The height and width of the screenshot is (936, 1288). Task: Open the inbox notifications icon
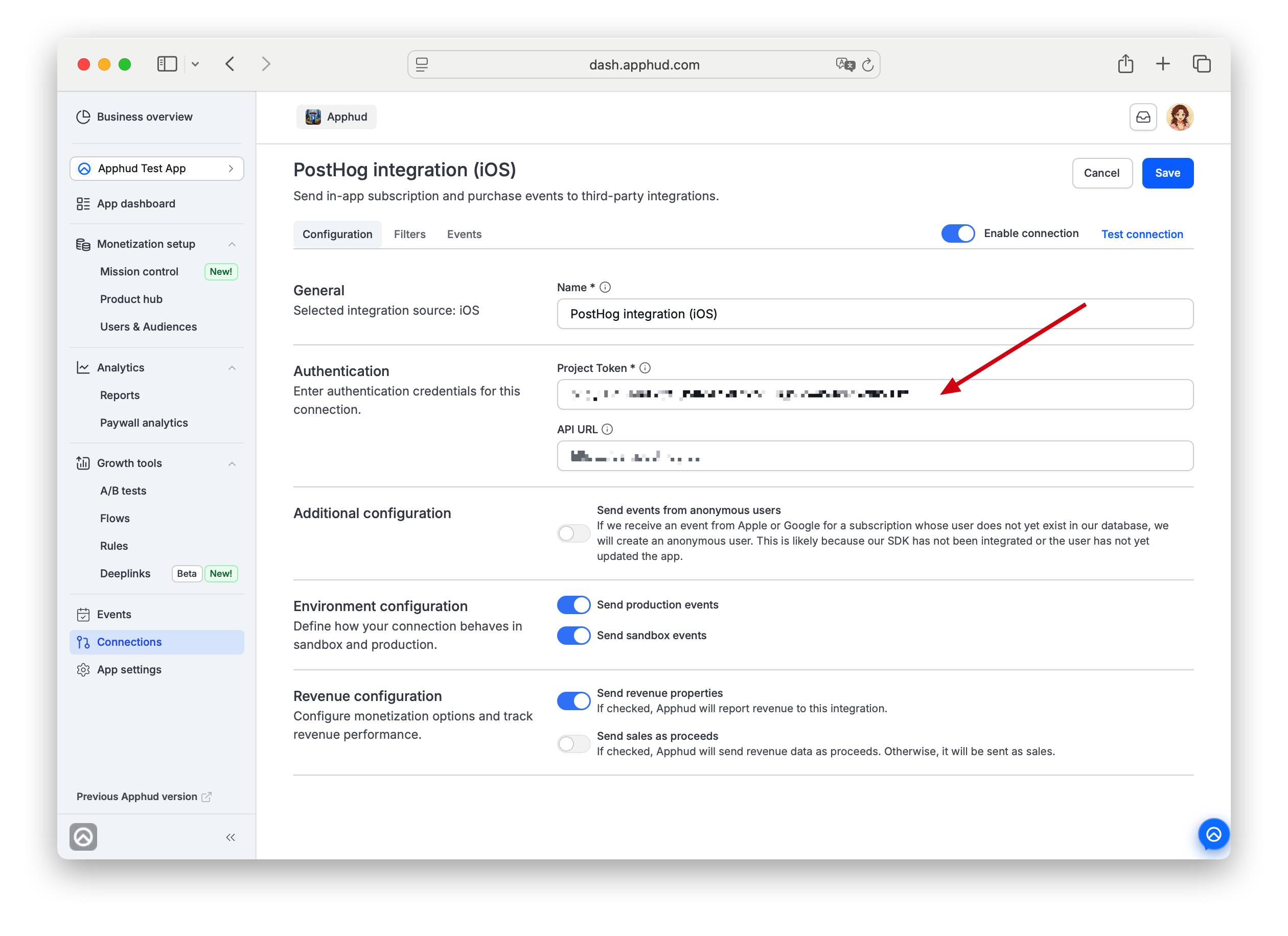coord(1143,117)
